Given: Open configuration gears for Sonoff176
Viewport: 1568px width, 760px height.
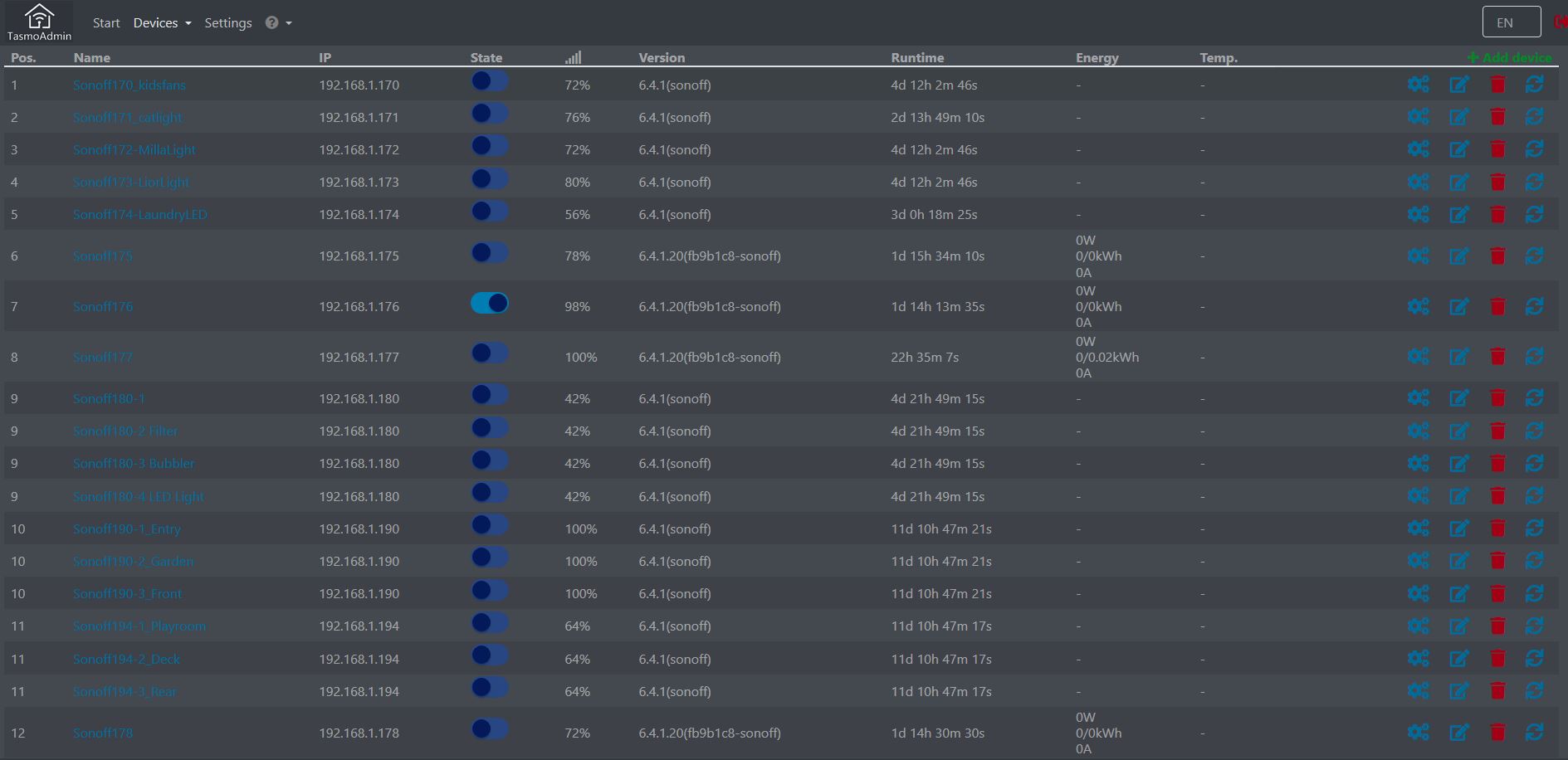Looking at the screenshot, I should point(1418,306).
